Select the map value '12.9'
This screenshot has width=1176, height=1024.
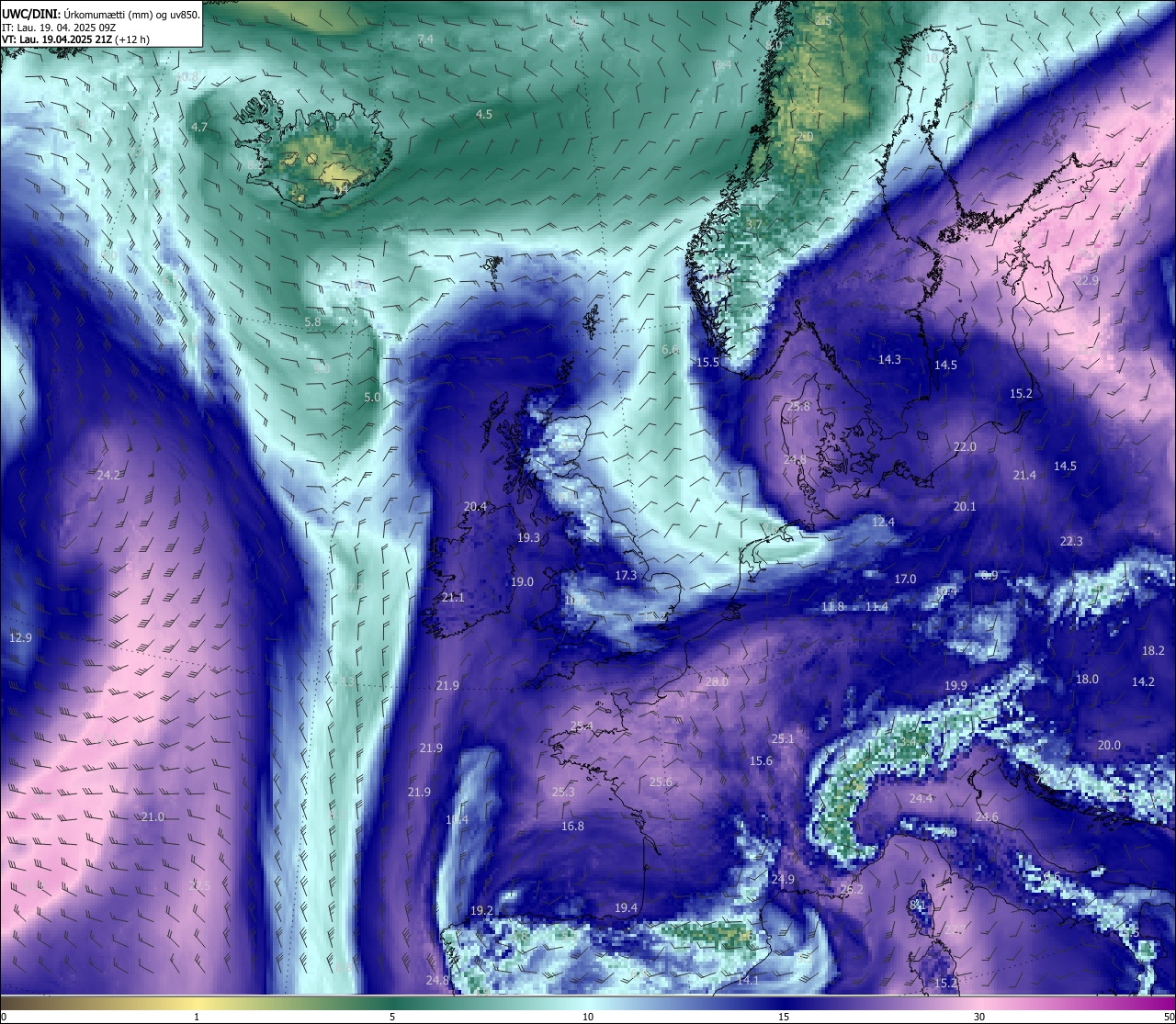tap(20, 637)
